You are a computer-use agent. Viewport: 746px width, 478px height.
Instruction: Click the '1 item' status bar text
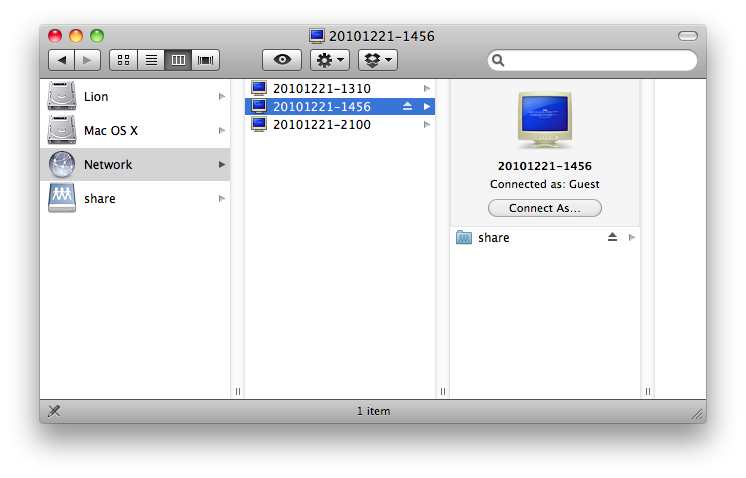pyautogui.click(x=373, y=411)
